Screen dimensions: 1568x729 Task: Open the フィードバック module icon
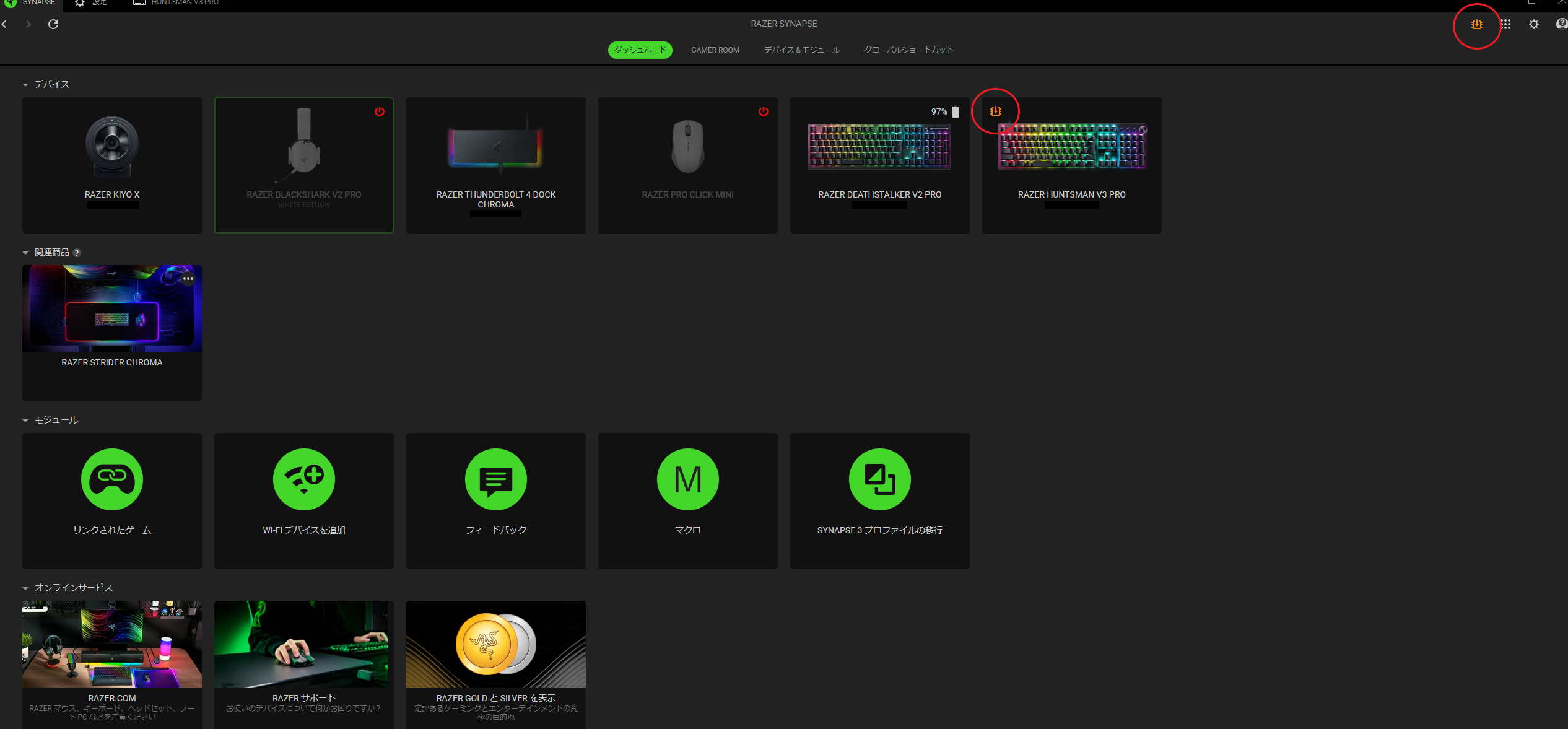pos(496,479)
